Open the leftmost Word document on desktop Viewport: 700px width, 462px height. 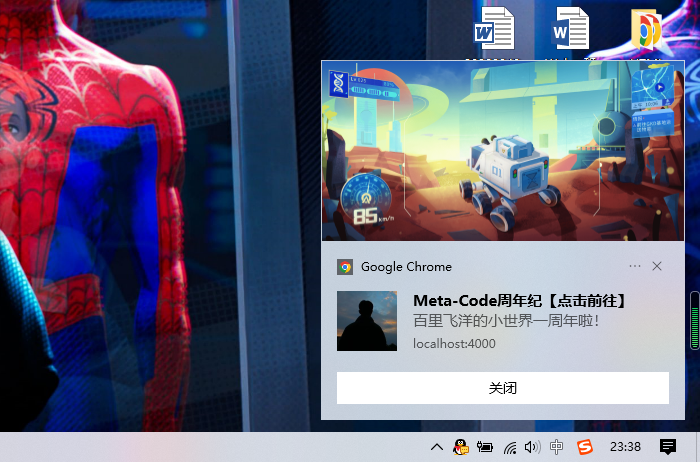pos(495,28)
